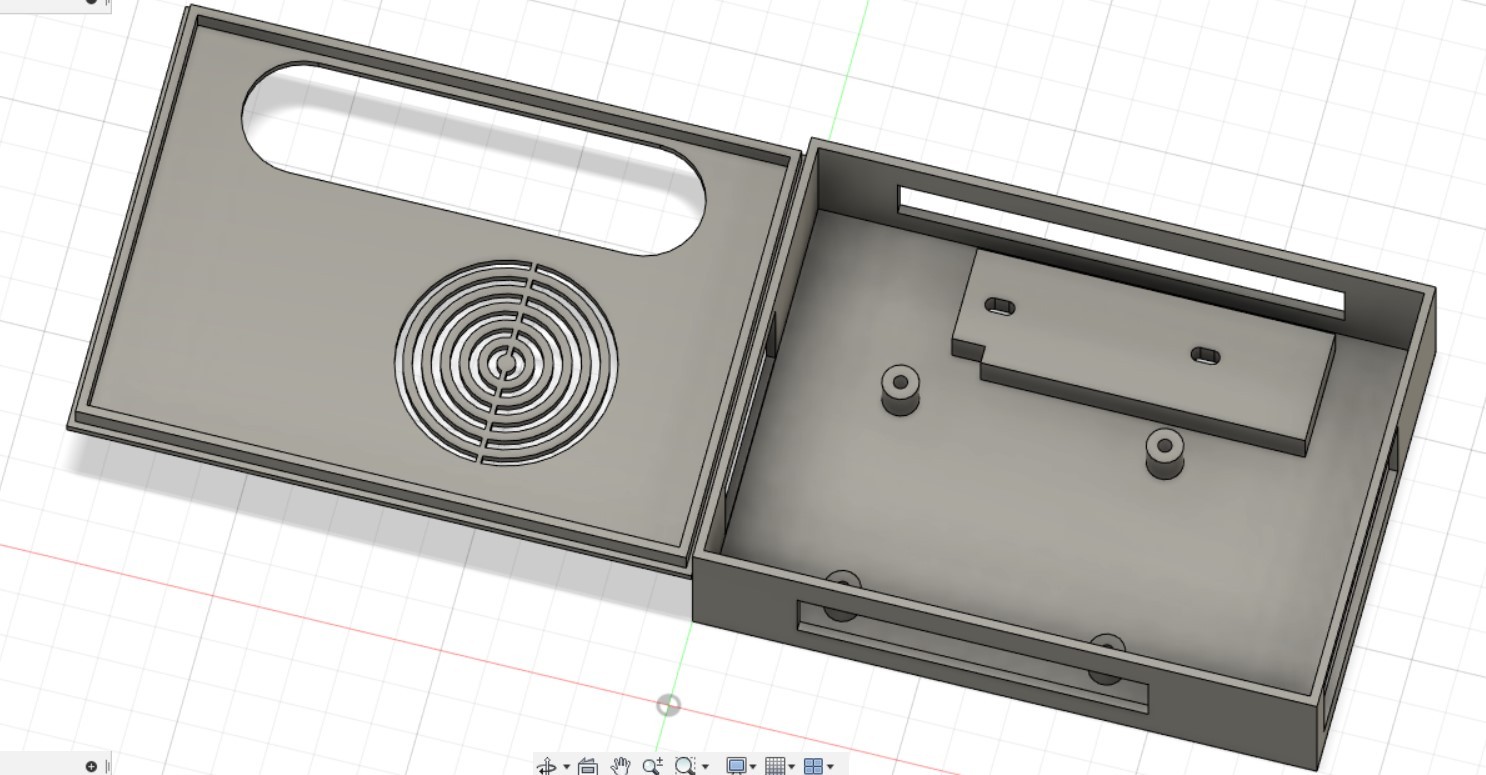Expand the bottom-left panel plus button
Image resolution: width=1486 pixels, height=775 pixels.
point(91,767)
